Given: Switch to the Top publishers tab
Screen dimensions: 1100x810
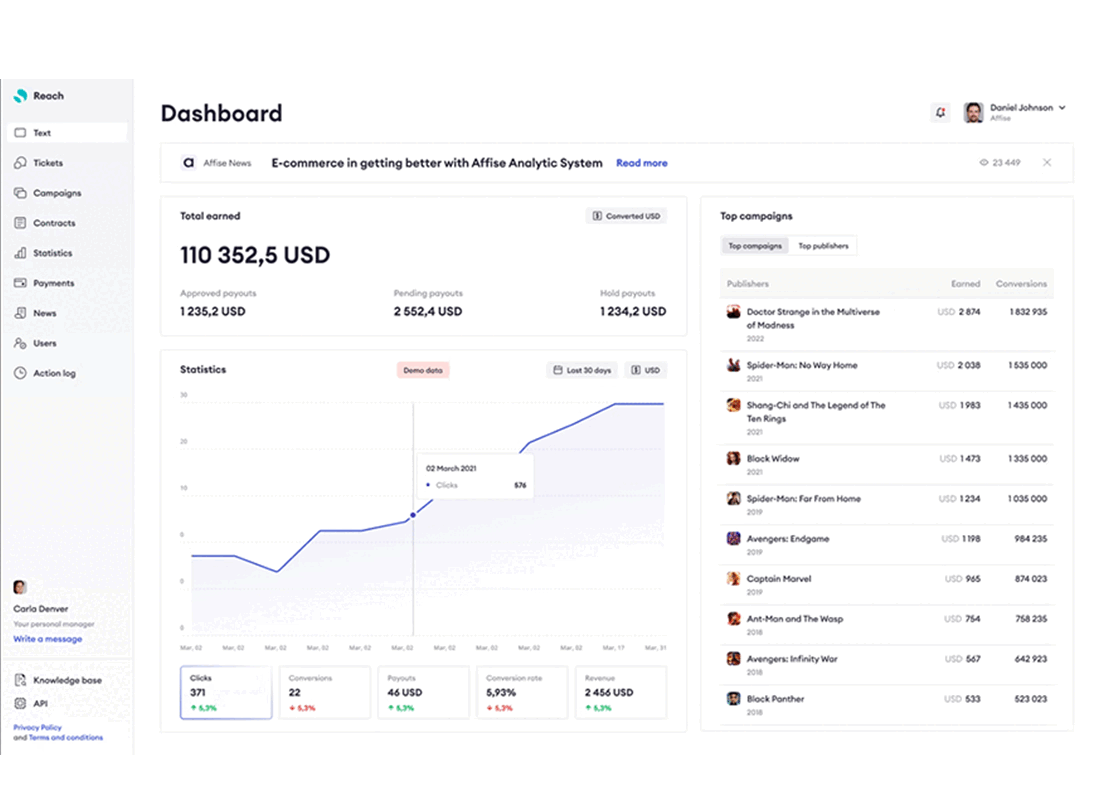Looking at the screenshot, I should pyautogui.click(x=823, y=246).
